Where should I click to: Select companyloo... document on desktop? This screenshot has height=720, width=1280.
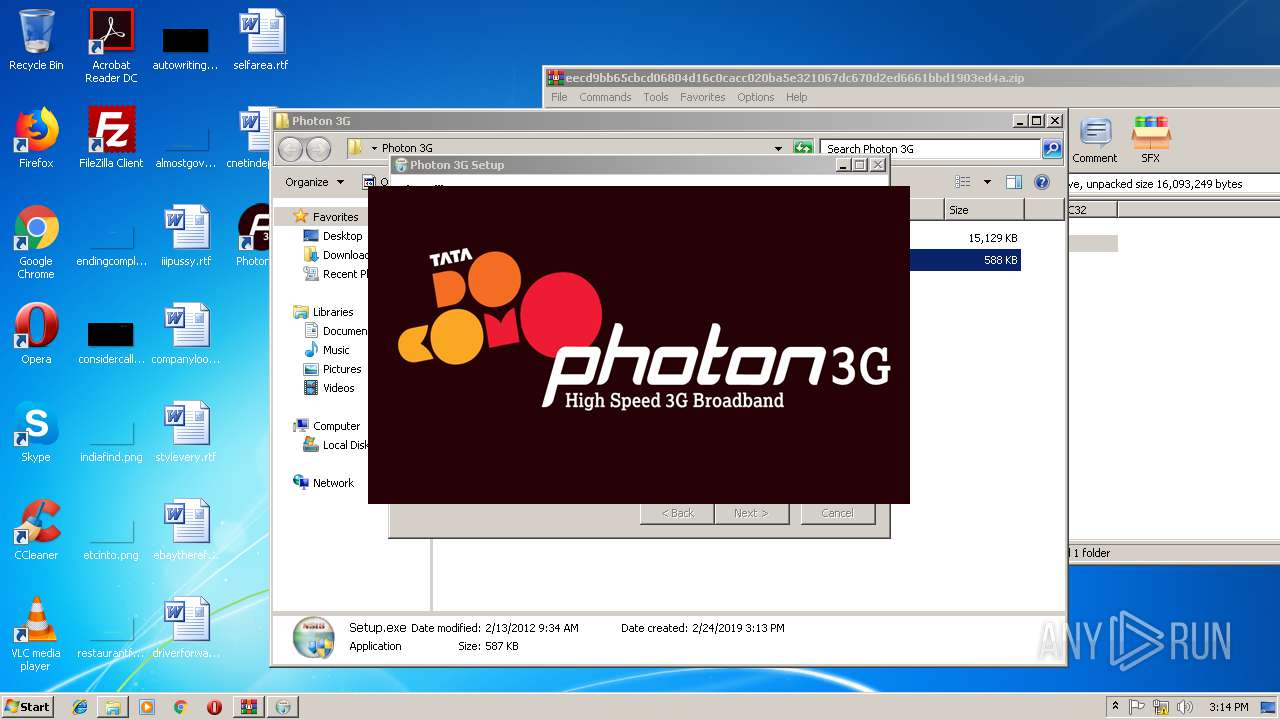(x=186, y=334)
